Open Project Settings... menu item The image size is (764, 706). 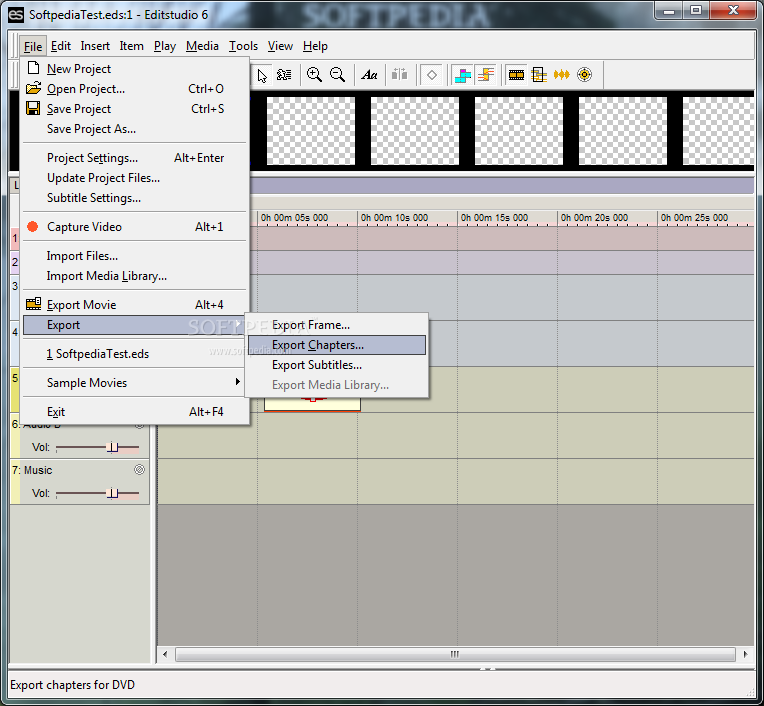tap(134, 158)
